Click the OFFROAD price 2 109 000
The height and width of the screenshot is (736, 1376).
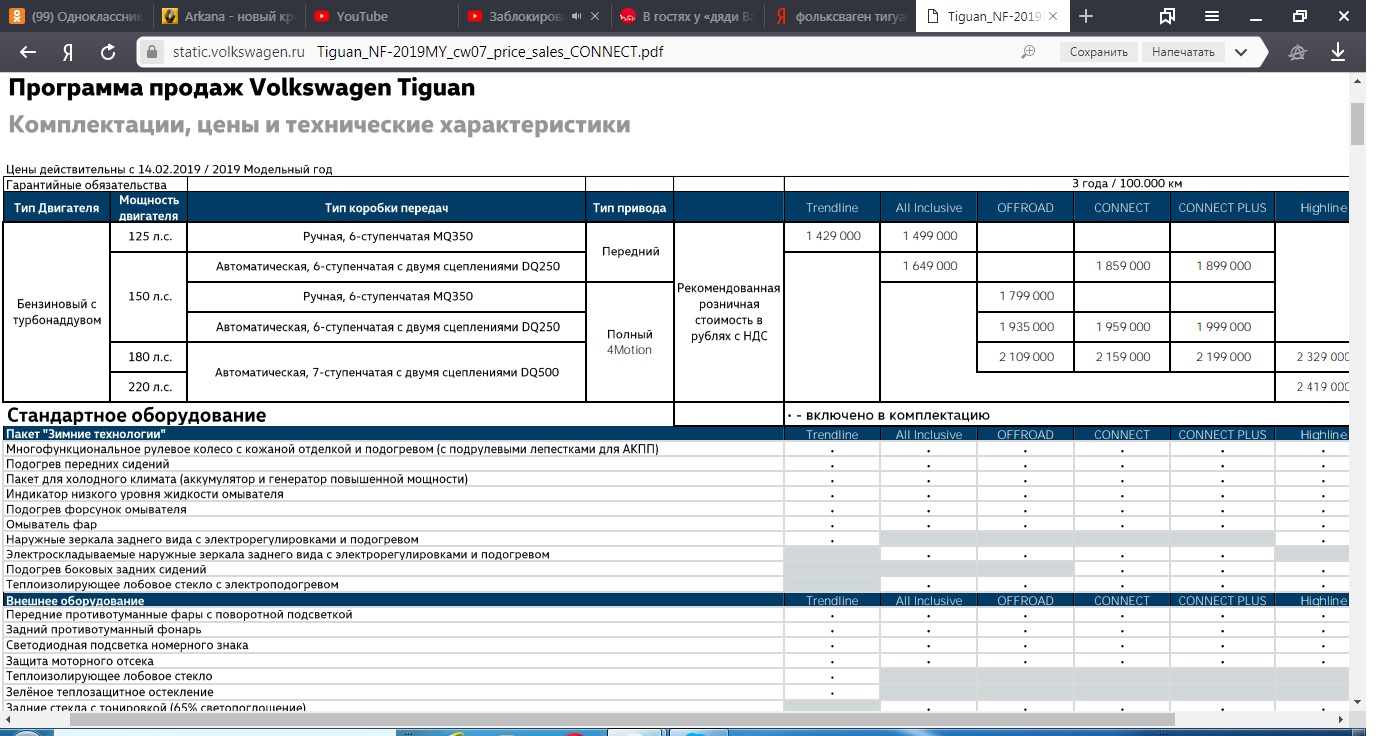tap(1025, 357)
